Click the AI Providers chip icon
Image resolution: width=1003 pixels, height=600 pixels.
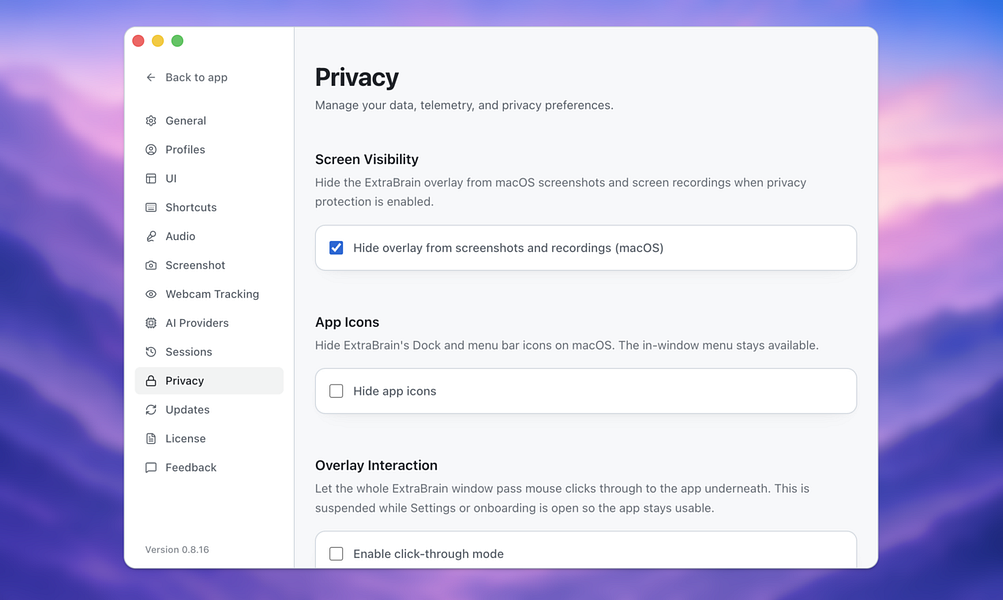point(151,323)
